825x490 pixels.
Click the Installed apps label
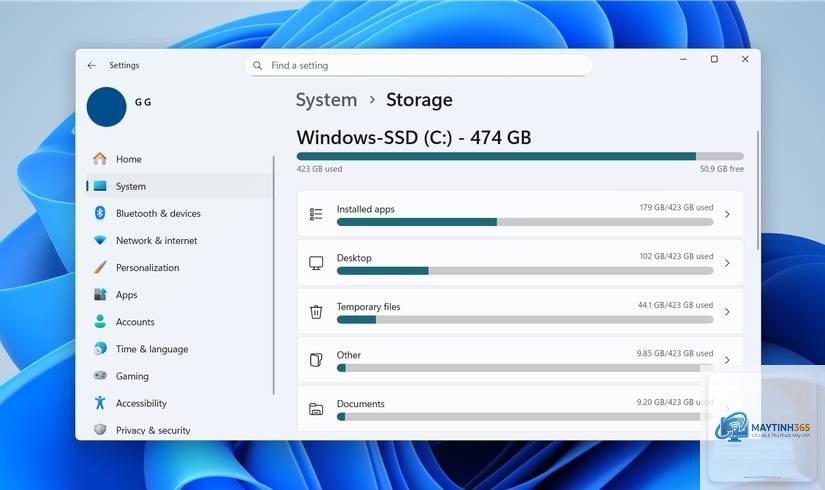[366, 209]
